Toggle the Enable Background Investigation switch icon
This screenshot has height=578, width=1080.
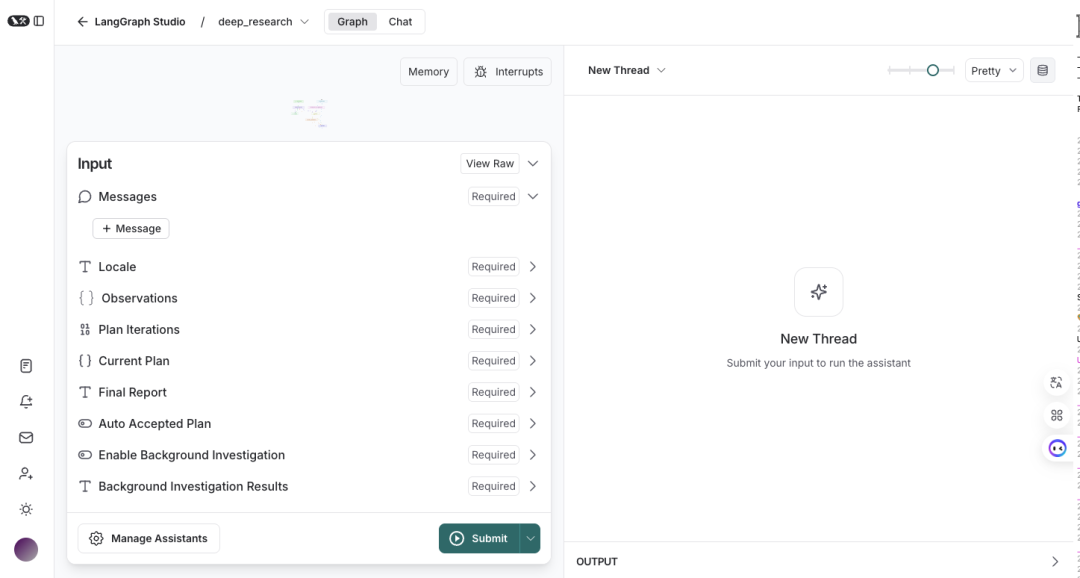(85, 455)
